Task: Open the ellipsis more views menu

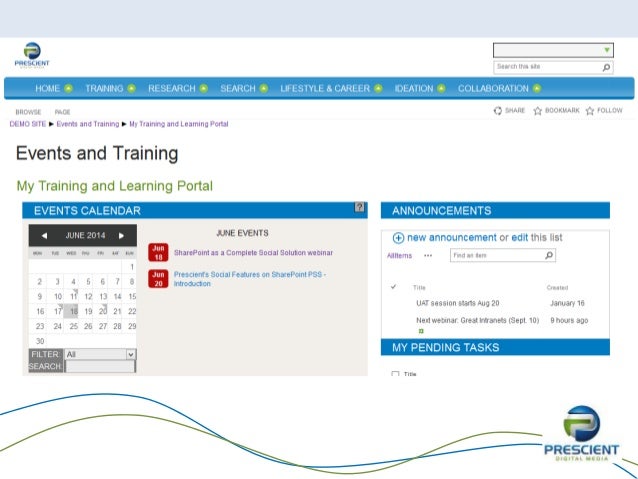Action: coord(428,256)
